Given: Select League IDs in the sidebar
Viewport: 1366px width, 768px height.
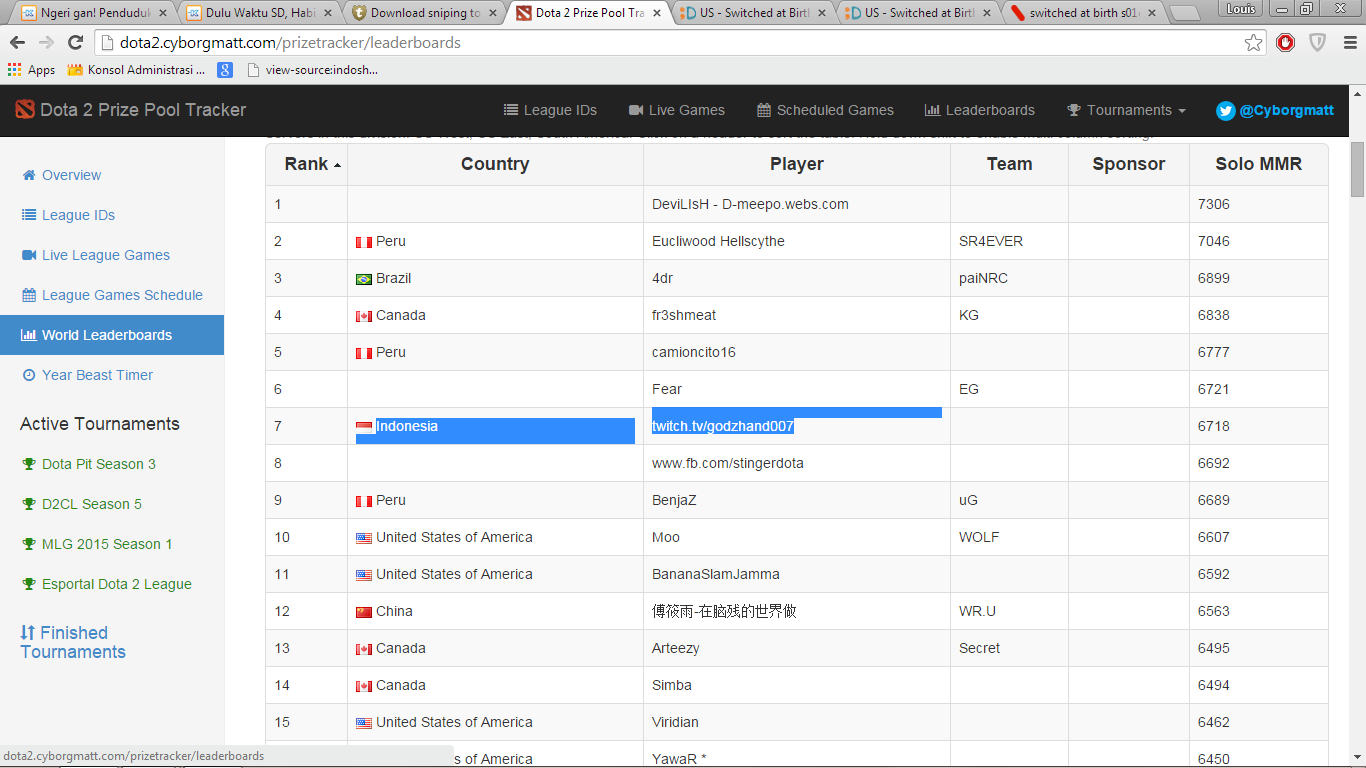Looking at the screenshot, I should click(x=112, y=215).
